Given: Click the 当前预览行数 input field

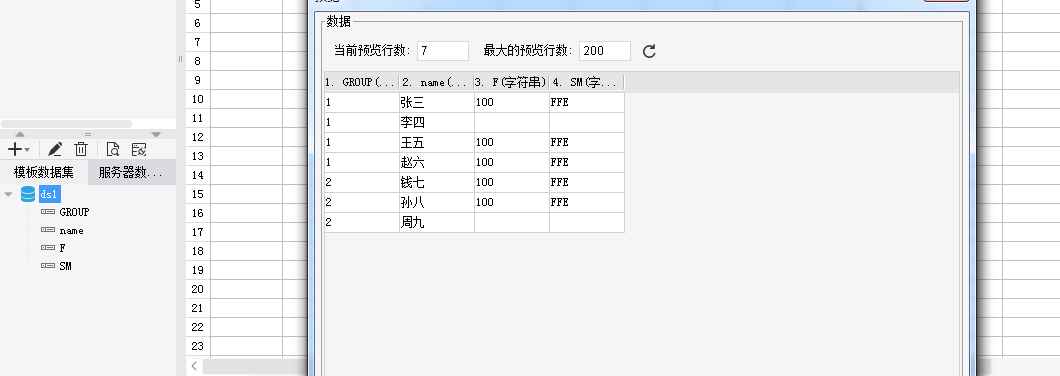Looking at the screenshot, I should tap(443, 51).
